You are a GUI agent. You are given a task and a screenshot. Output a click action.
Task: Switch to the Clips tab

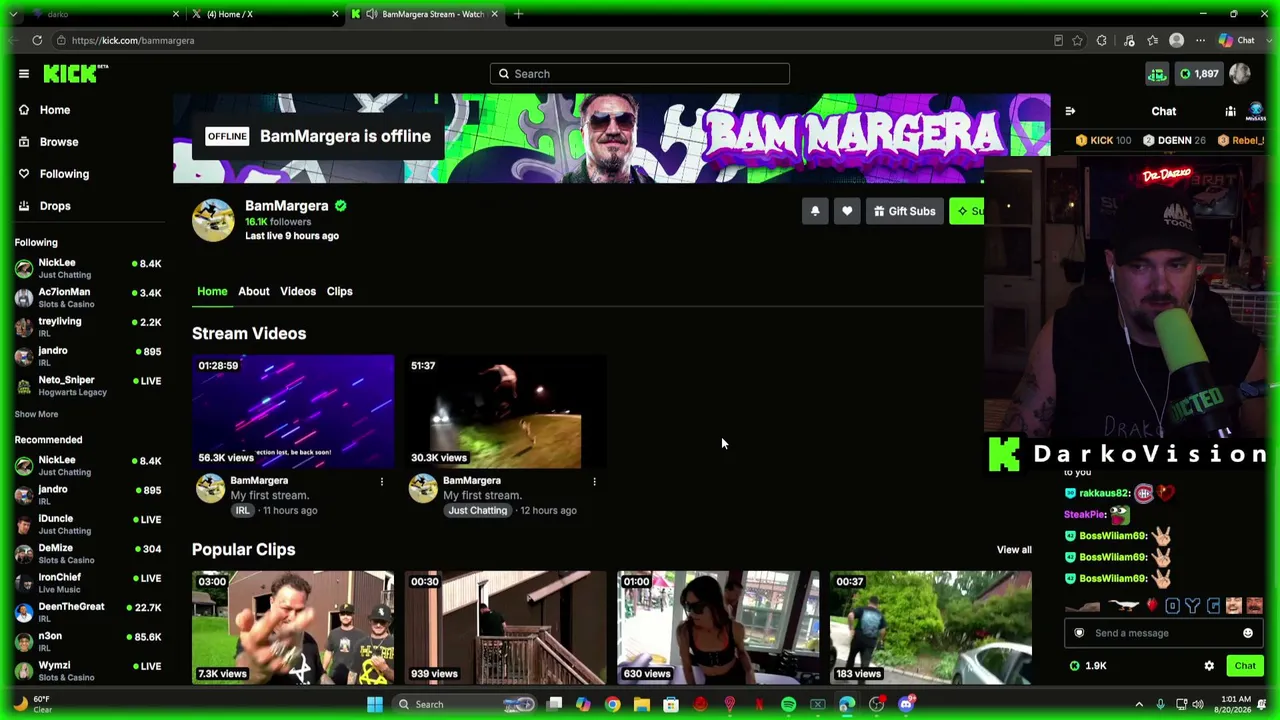(x=339, y=291)
